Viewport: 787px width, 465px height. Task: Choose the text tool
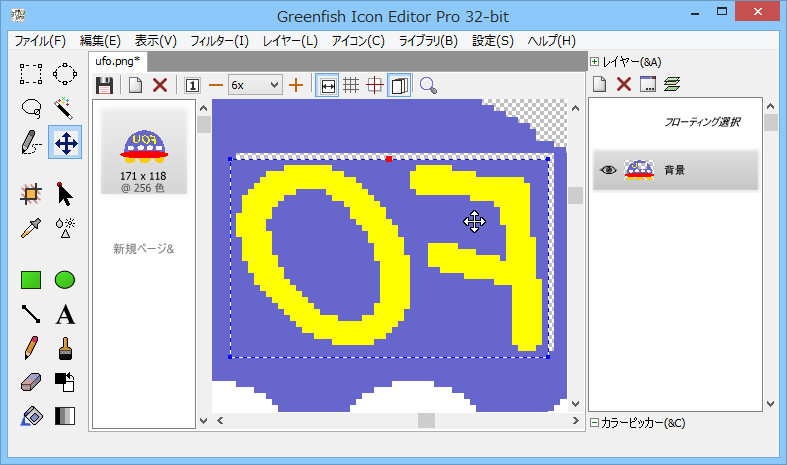tap(65, 315)
